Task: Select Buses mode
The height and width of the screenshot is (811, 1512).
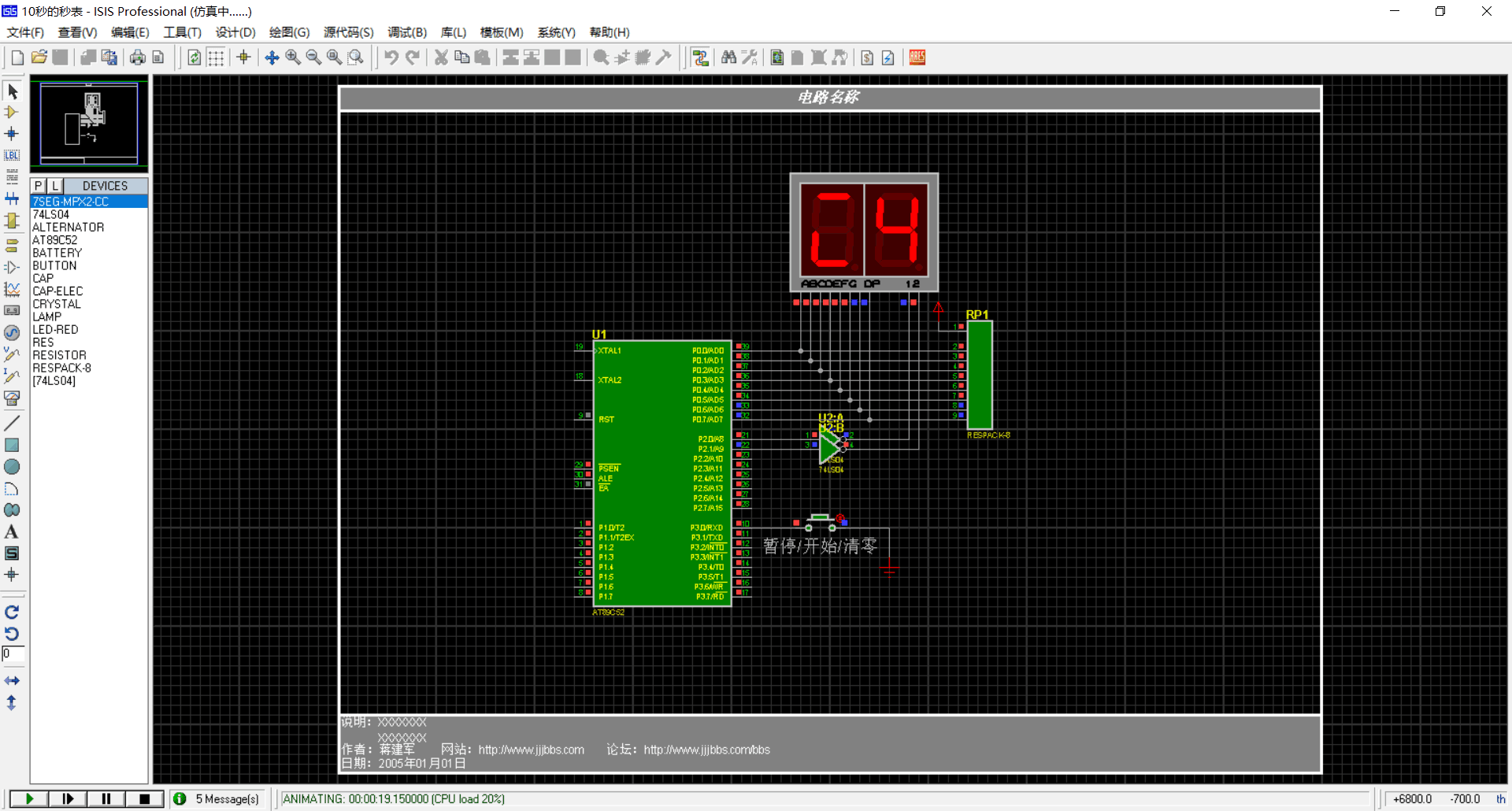Action: click(x=12, y=198)
